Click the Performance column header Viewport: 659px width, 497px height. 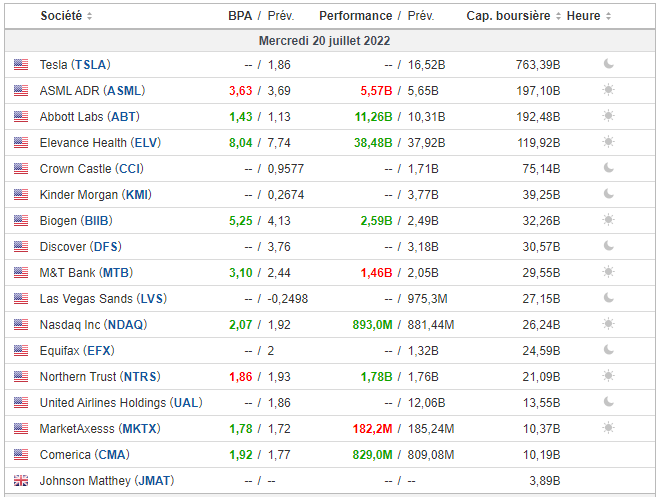coord(355,16)
